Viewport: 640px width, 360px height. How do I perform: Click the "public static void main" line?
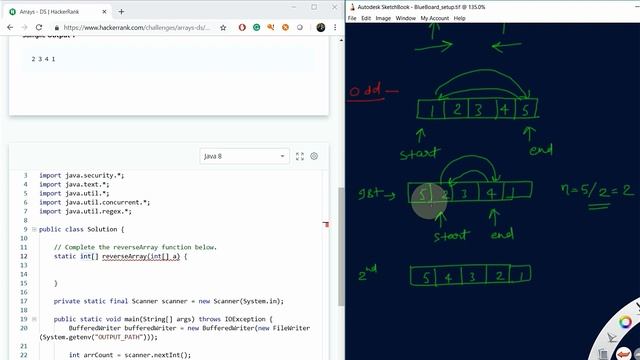(163, 319)
